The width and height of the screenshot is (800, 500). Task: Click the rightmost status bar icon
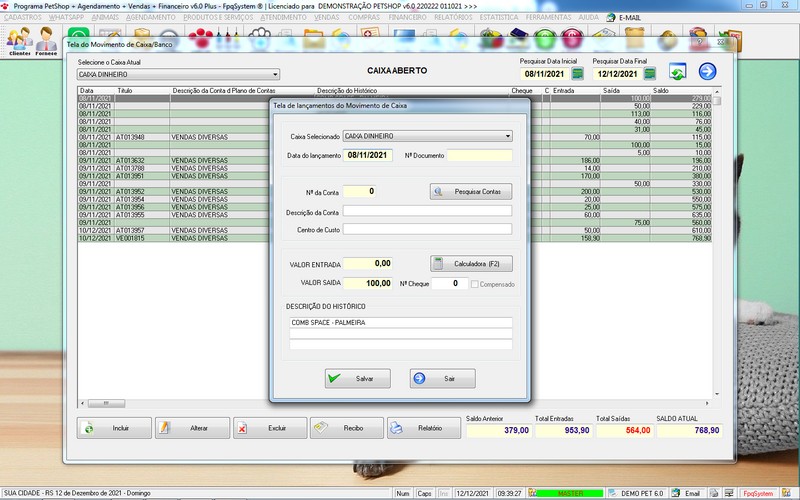coord(786,493)
